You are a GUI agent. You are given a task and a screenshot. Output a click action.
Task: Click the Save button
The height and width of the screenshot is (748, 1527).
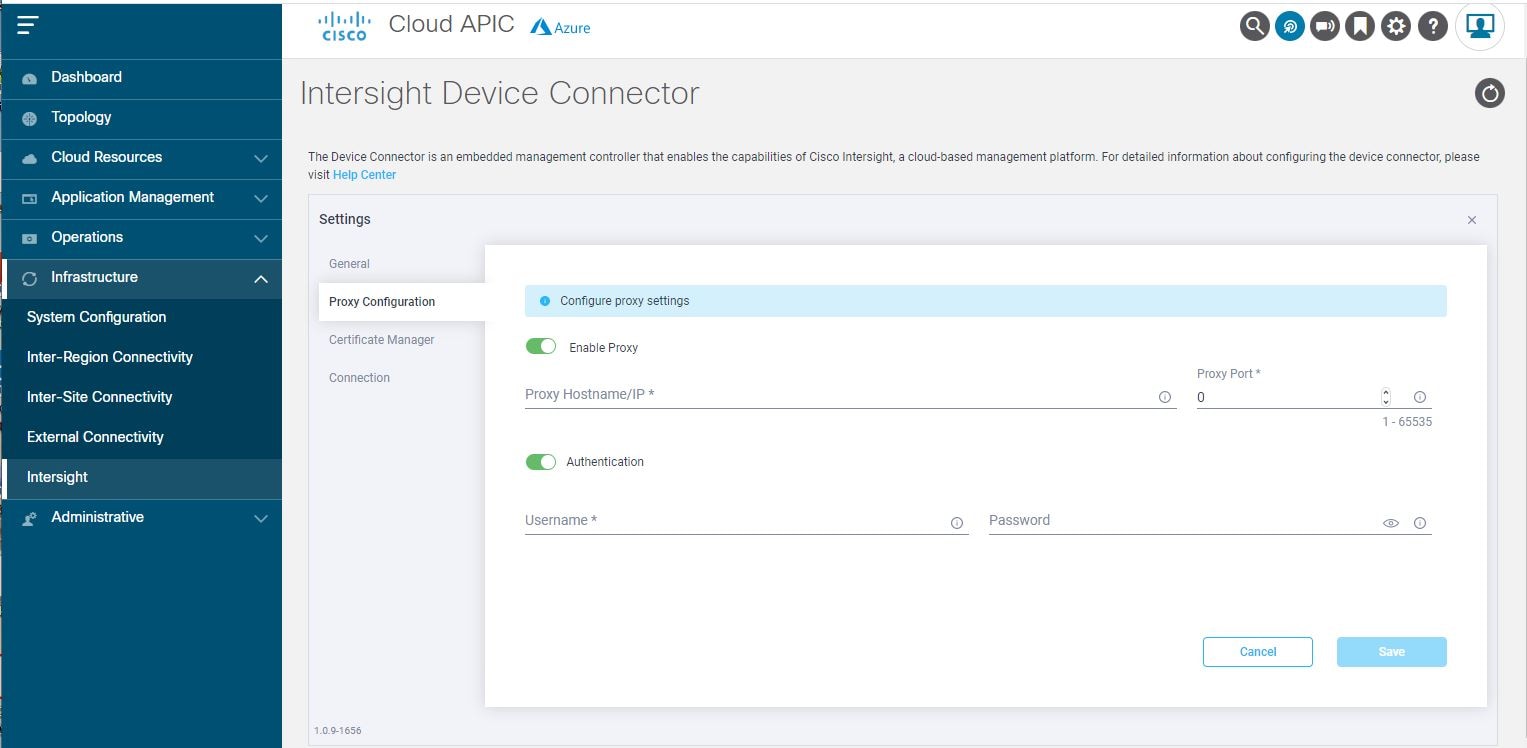tap(1392, 652)
